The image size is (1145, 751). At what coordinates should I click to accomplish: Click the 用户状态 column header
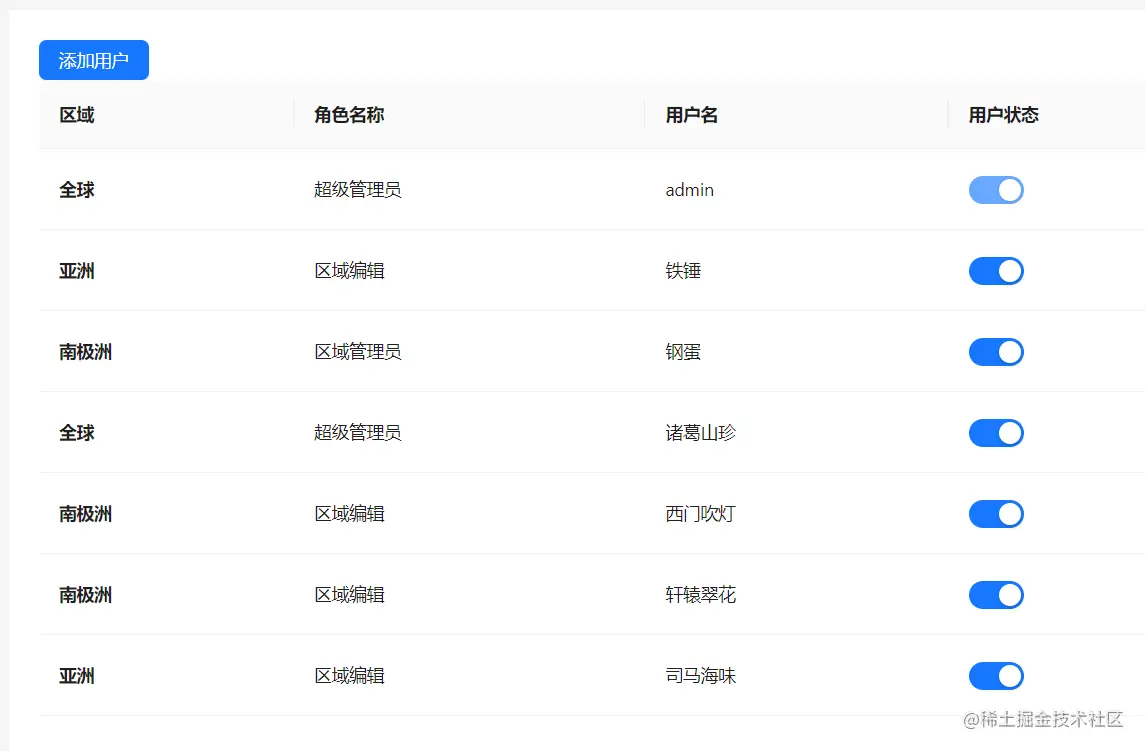1003,115
